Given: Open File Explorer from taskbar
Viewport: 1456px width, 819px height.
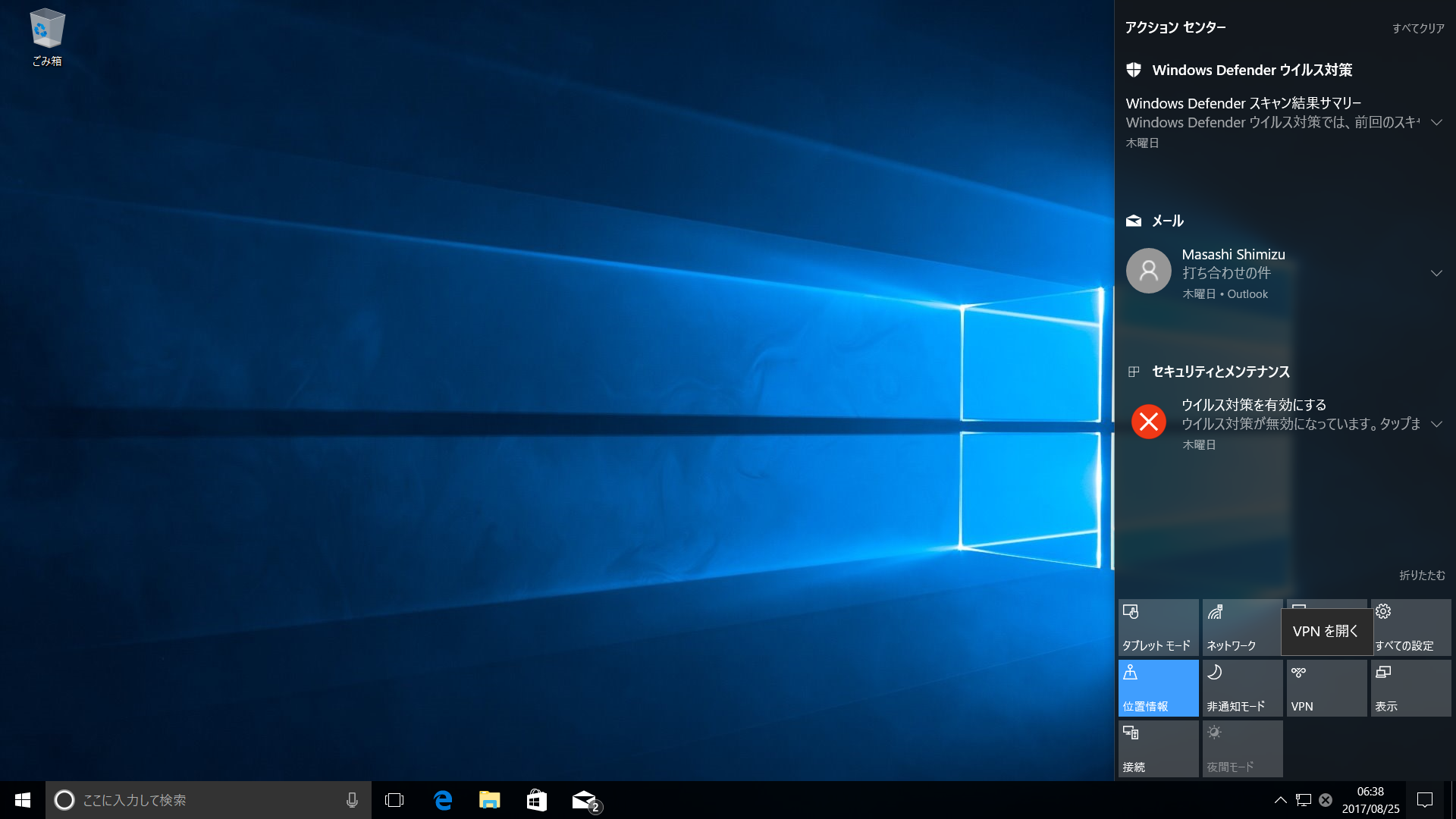Looking at the screenshot, I should pyautogui.click(x=490, y=800).
